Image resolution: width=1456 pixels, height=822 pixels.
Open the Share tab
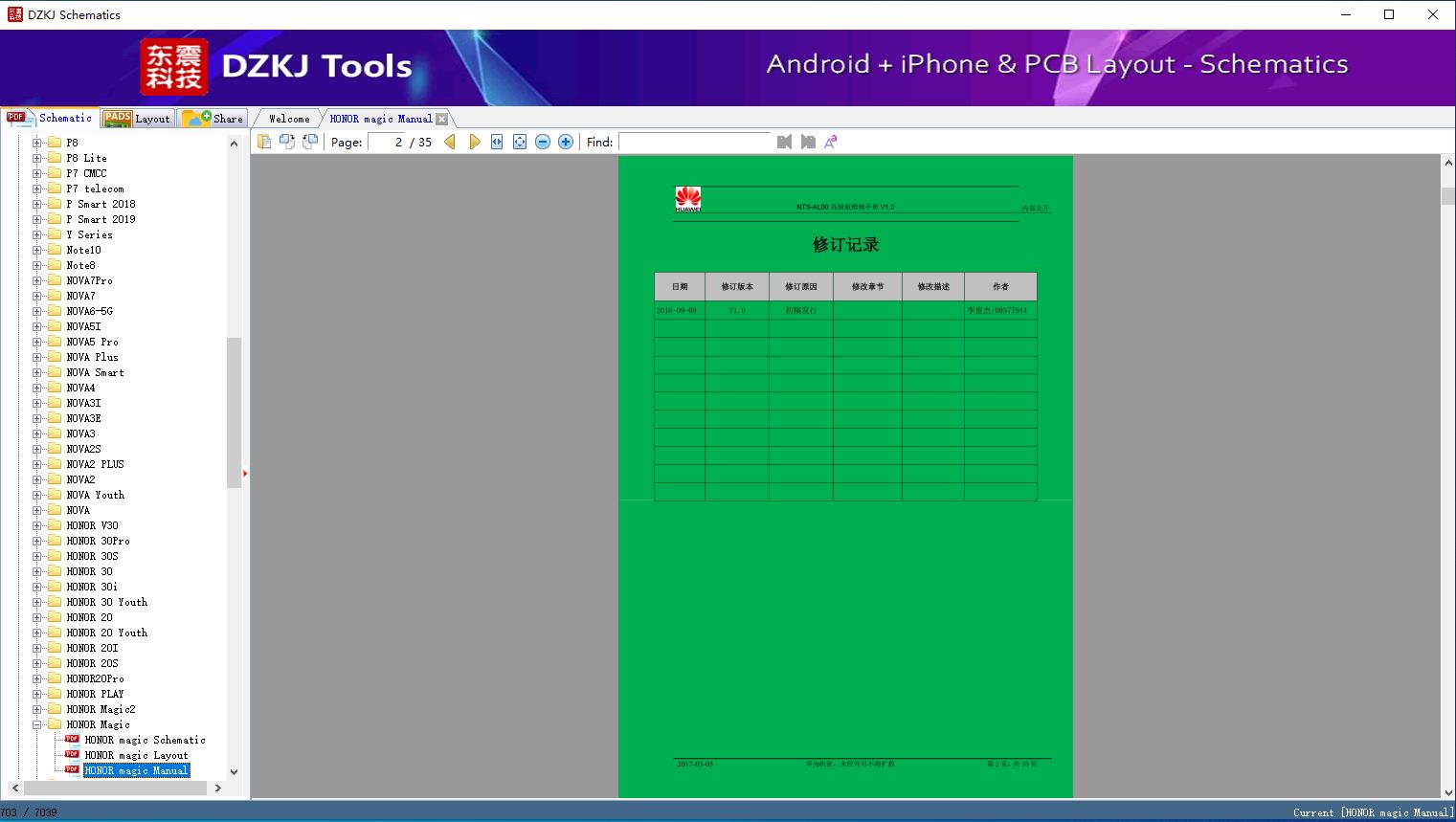pos(213,119)
